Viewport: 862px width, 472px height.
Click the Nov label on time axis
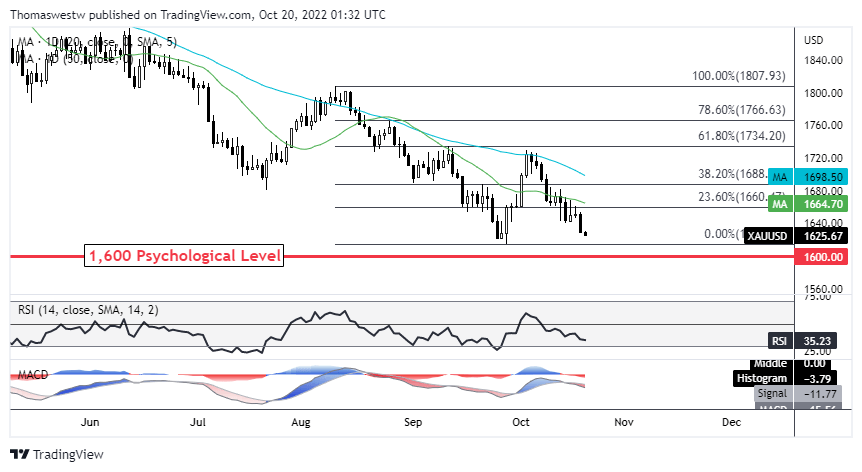[x=624, y=422]
